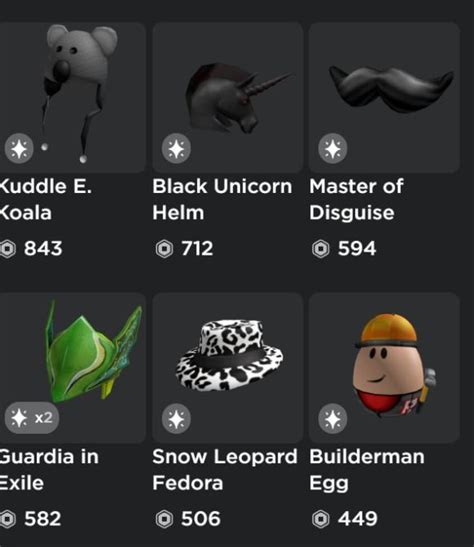Click the limited sparkle badge on Kuddle E. Koala
The height and width of the screenshot is (547, 474).
[19, 149]
